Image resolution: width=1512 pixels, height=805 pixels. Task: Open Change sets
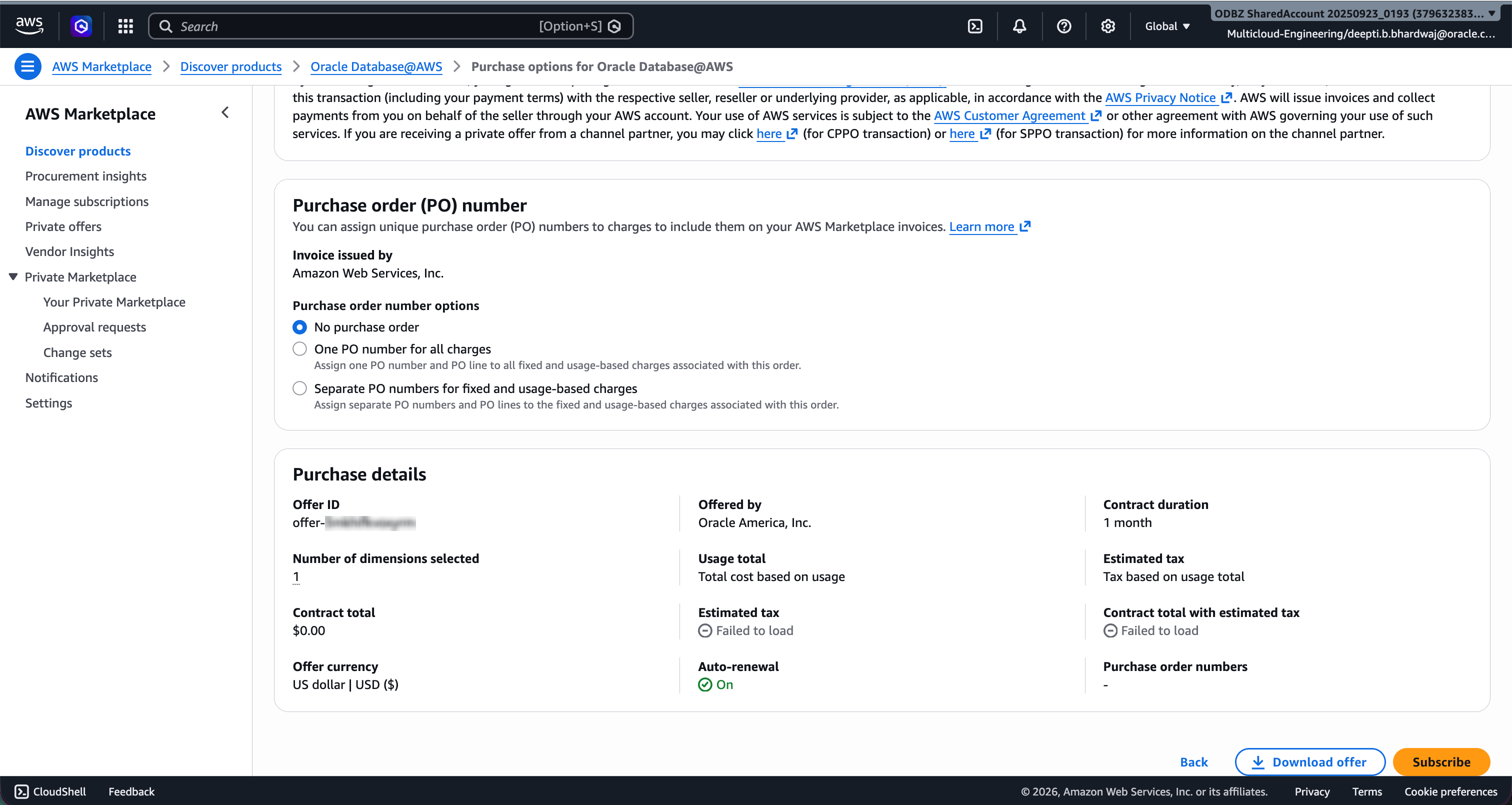coord(77,352)
